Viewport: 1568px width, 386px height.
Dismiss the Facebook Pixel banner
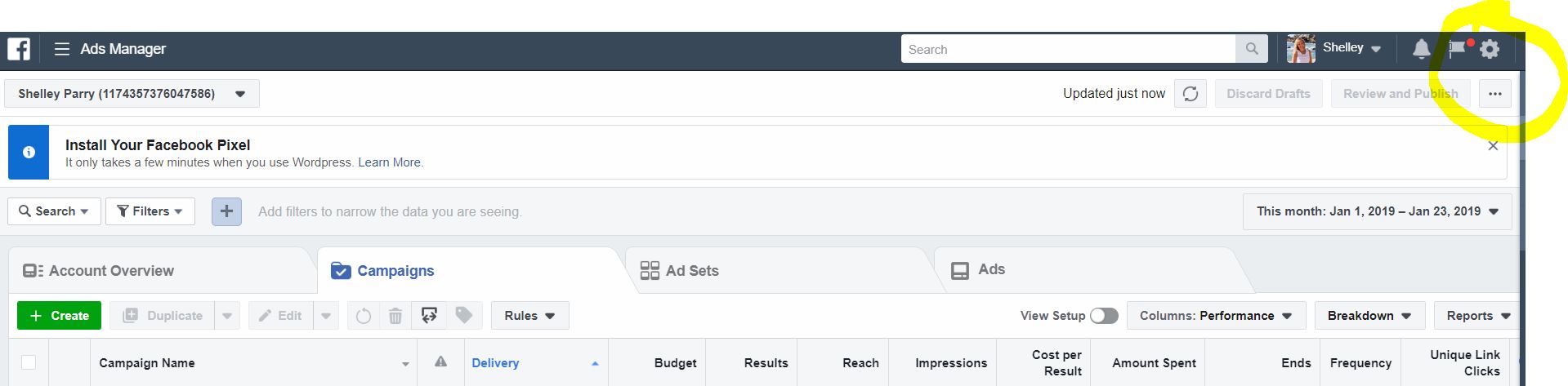point(1493,146)
